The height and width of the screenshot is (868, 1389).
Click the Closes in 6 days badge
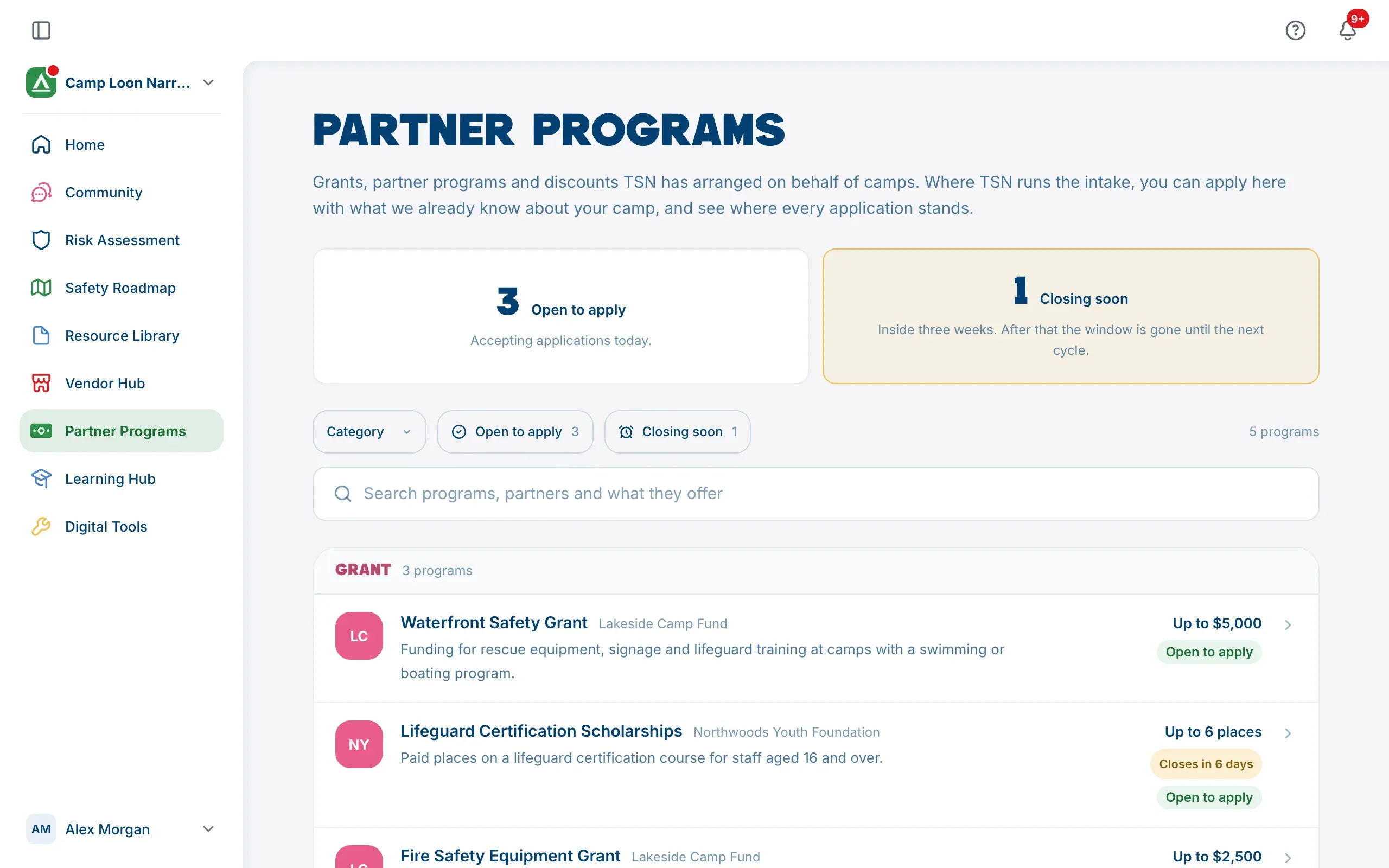pyautogui.click(x=1206, y=764)
